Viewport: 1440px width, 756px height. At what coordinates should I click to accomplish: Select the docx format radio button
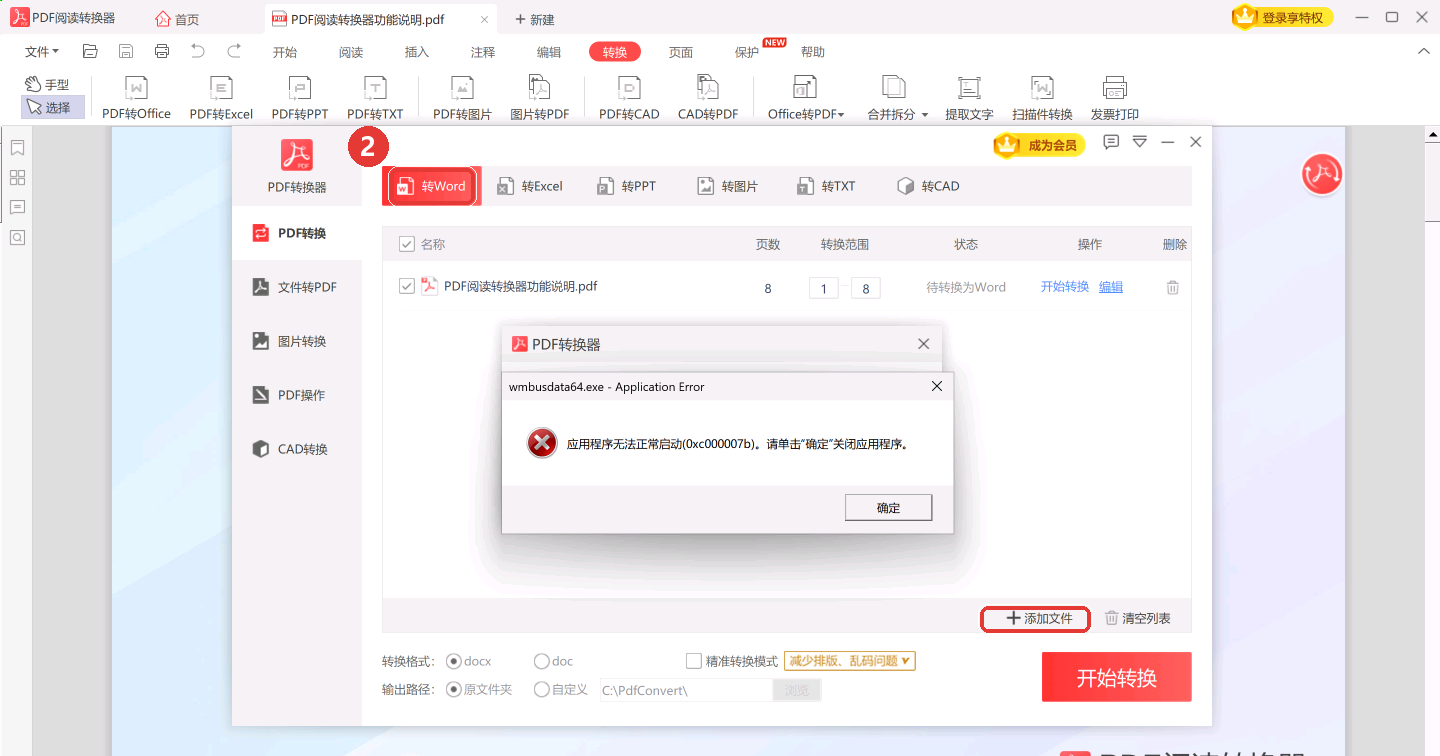453,661
